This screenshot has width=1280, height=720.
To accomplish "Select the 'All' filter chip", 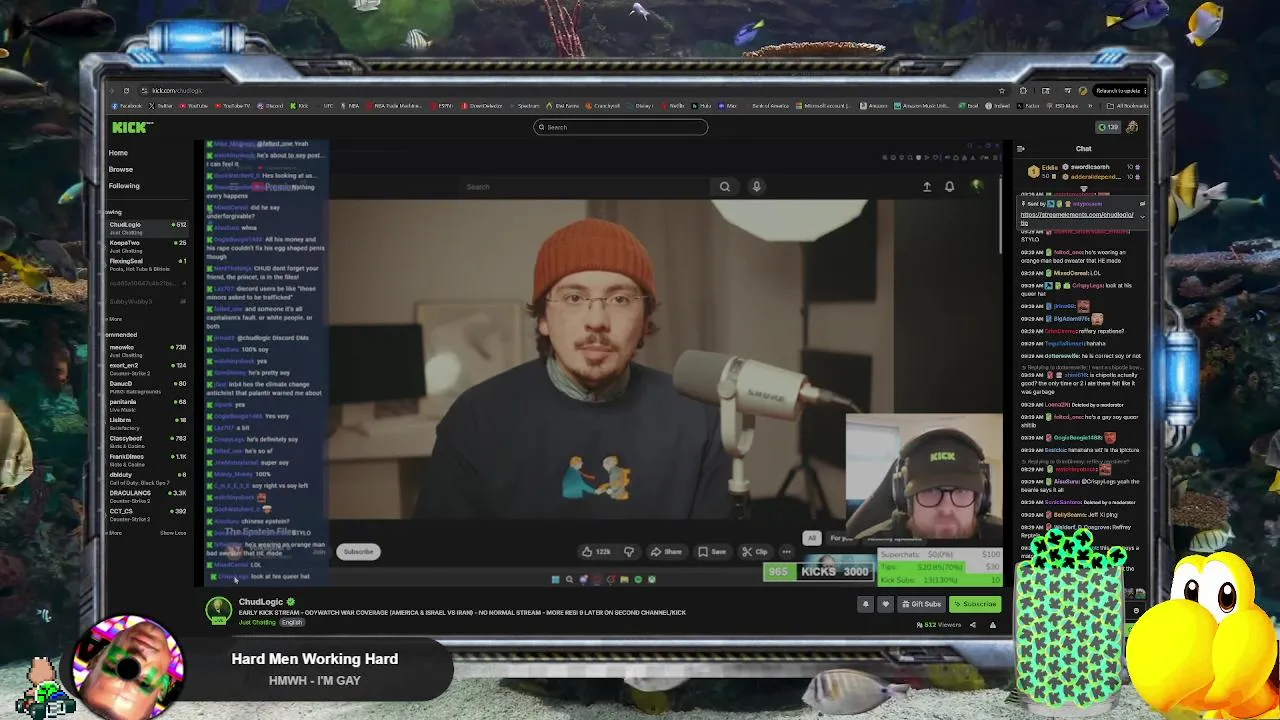I will [x=812, y=538].
